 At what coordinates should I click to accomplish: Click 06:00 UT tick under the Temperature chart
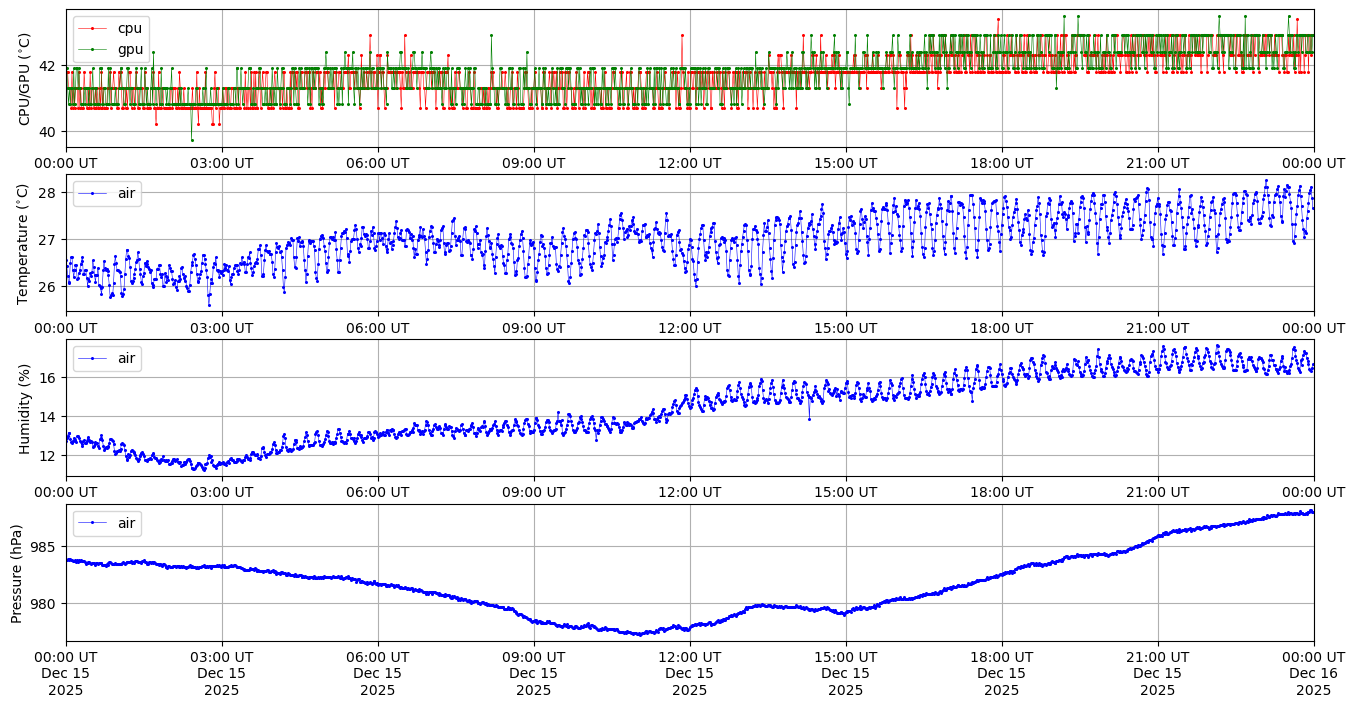click(377, 328)
